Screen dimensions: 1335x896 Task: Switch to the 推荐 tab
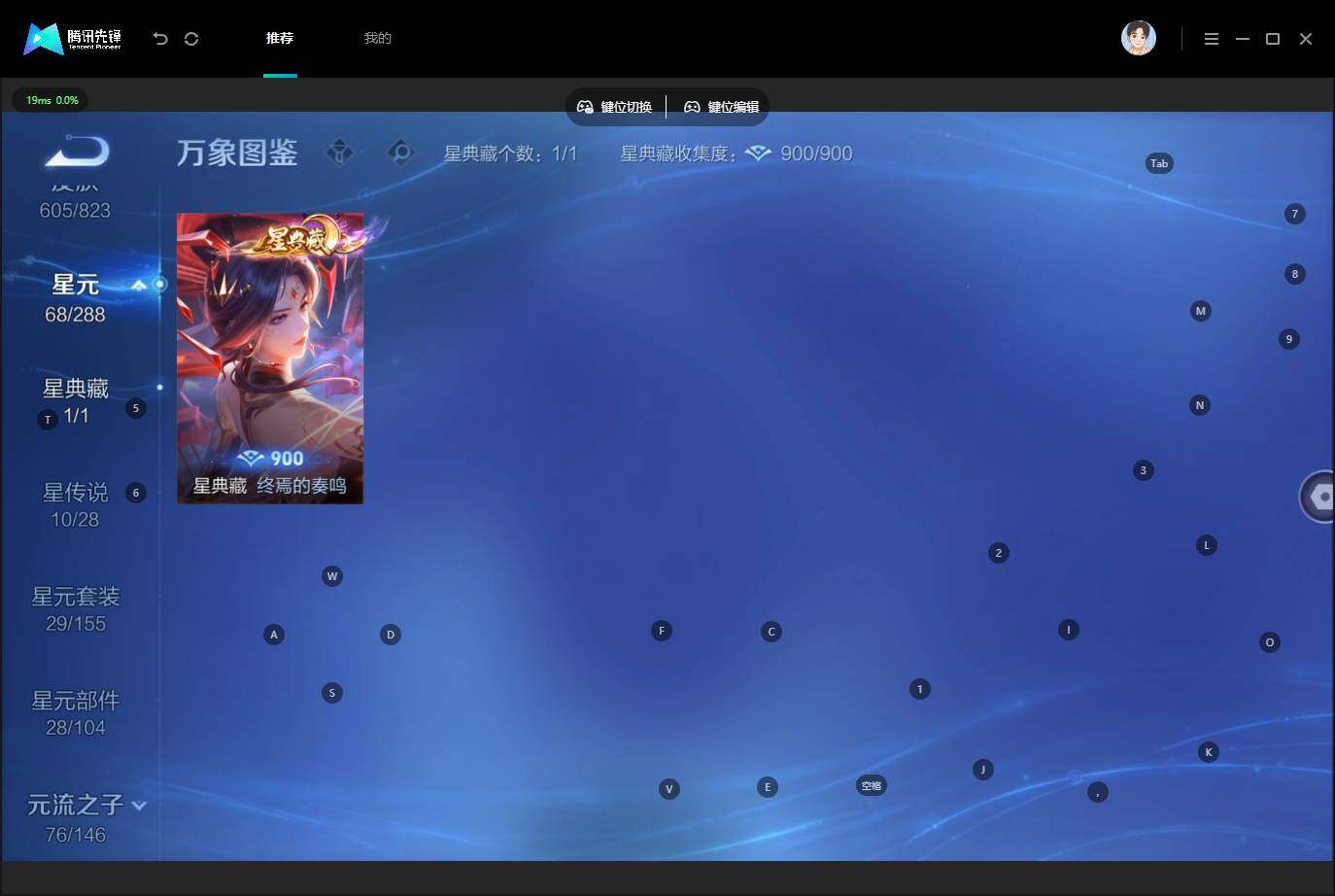[x=280, y=38]
